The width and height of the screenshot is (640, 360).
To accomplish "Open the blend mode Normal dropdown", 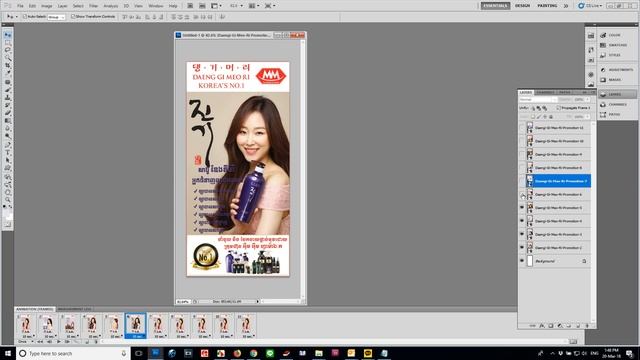I will pyautogui.click(x=538, y=100).
